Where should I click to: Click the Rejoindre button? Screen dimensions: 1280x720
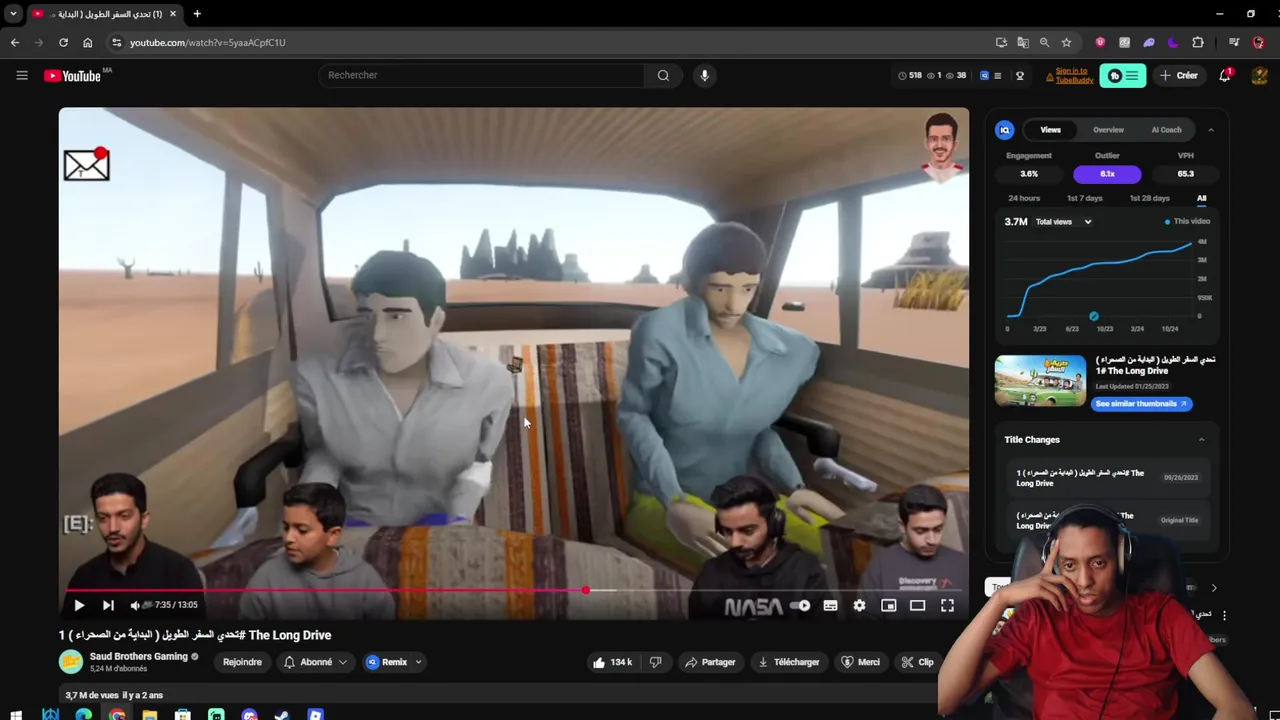242,662
